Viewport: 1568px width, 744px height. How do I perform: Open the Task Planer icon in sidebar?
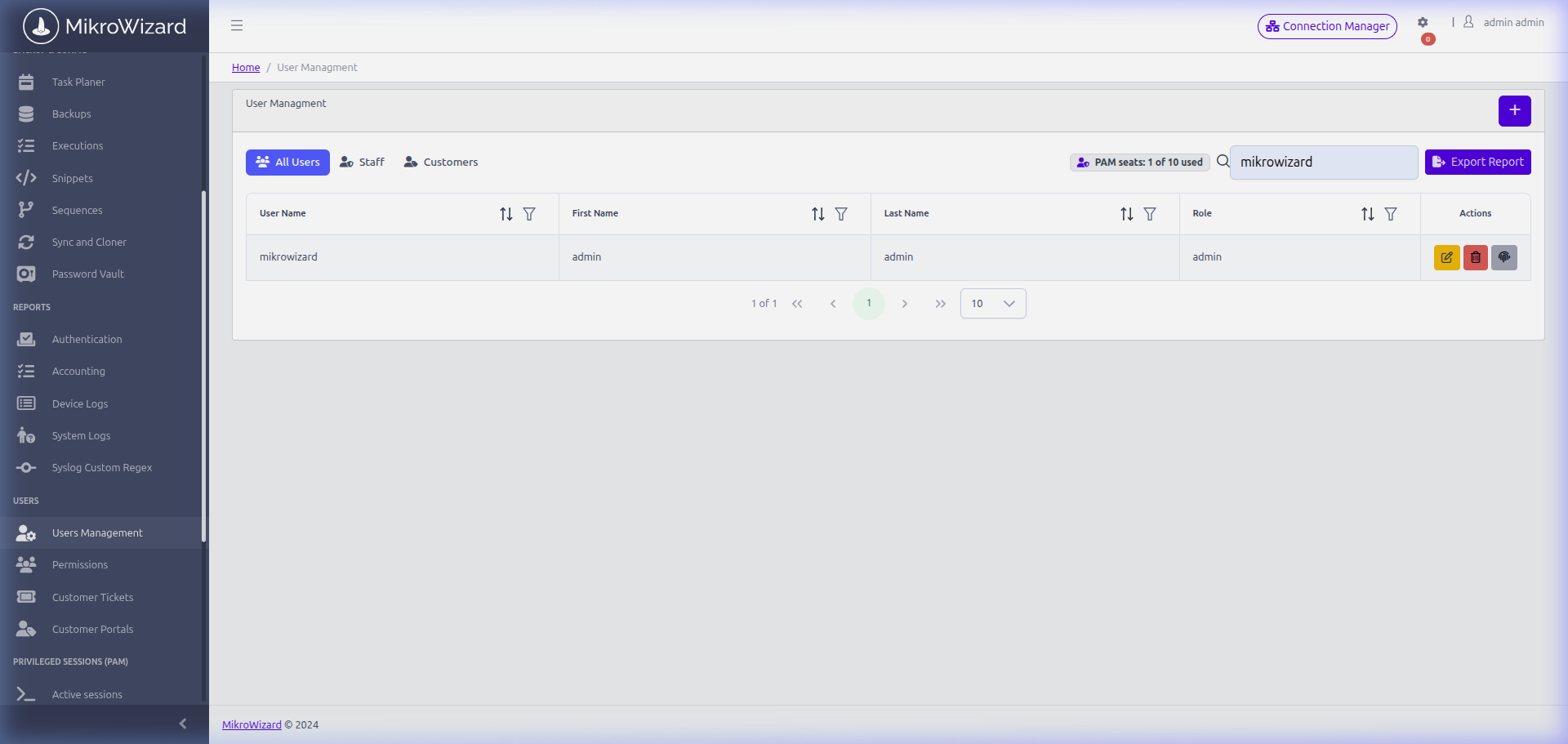pyautogui.click(x=26, y=82)
